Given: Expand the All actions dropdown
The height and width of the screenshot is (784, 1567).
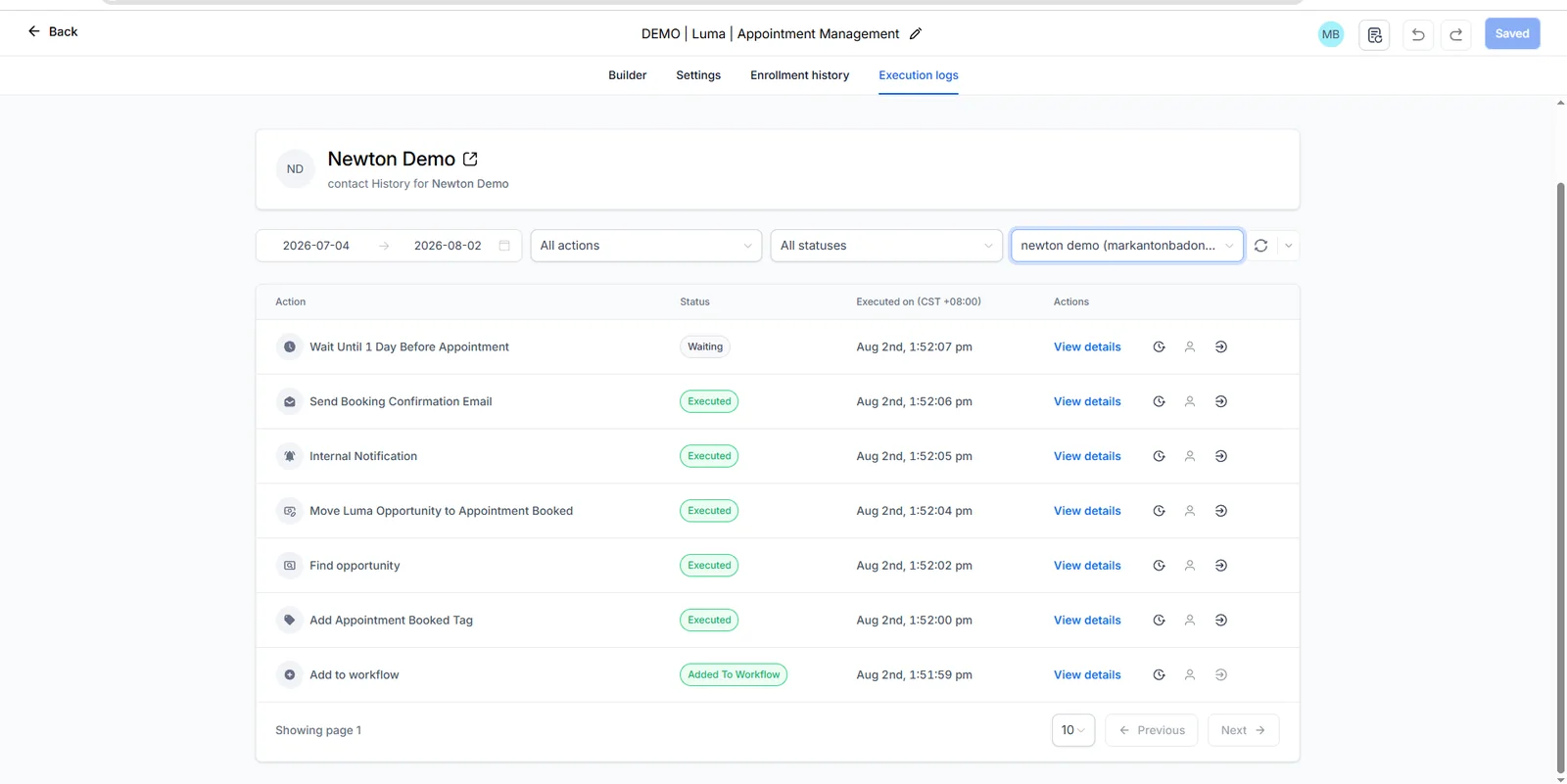Looking at the screenshot, I should [646, 246].
